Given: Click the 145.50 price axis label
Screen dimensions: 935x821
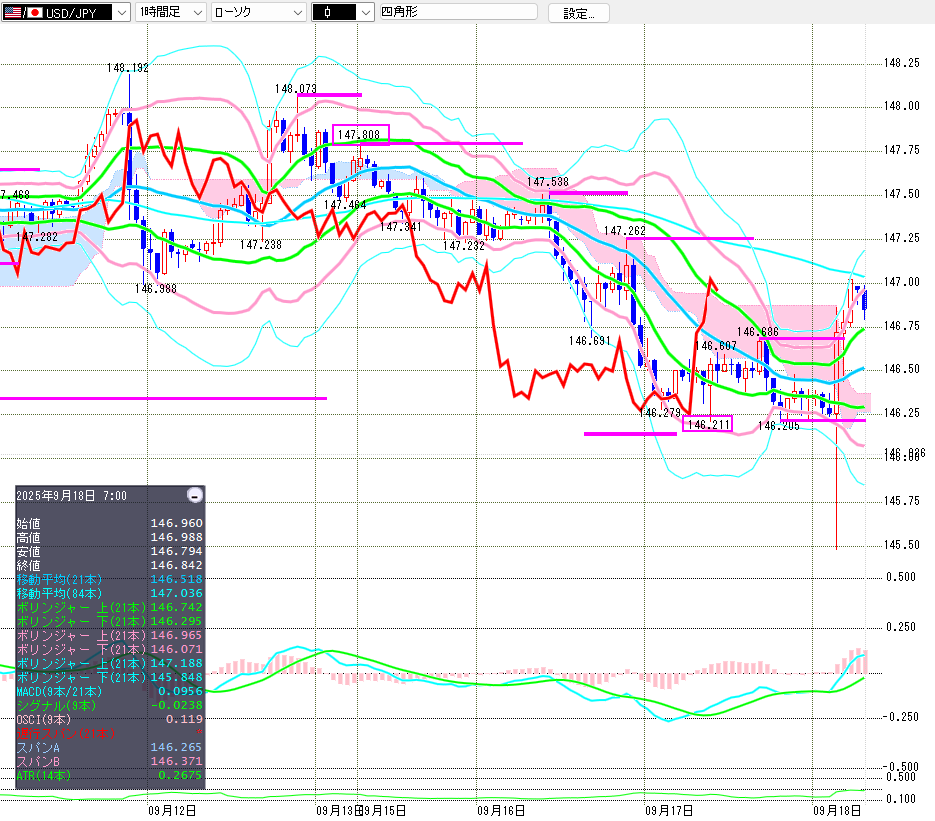Looking at the screenshot, I should pos(902,545).
